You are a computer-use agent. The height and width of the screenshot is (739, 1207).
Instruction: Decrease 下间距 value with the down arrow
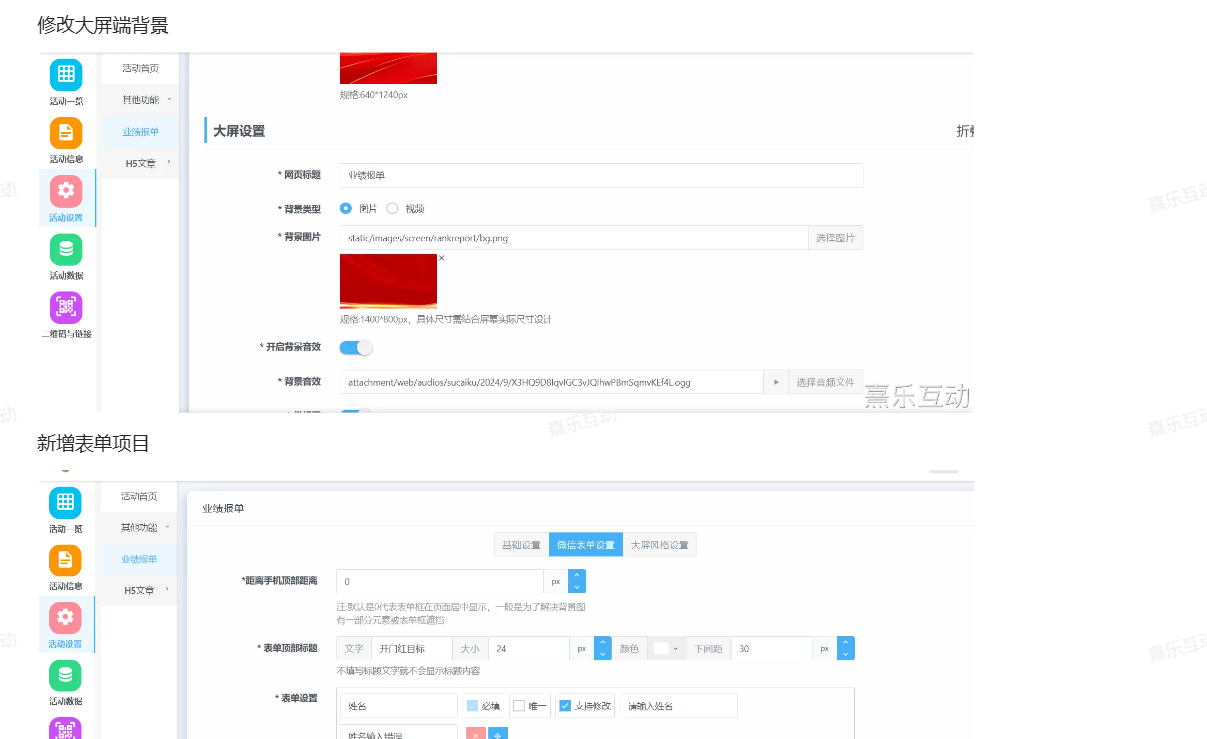point(846,654)
